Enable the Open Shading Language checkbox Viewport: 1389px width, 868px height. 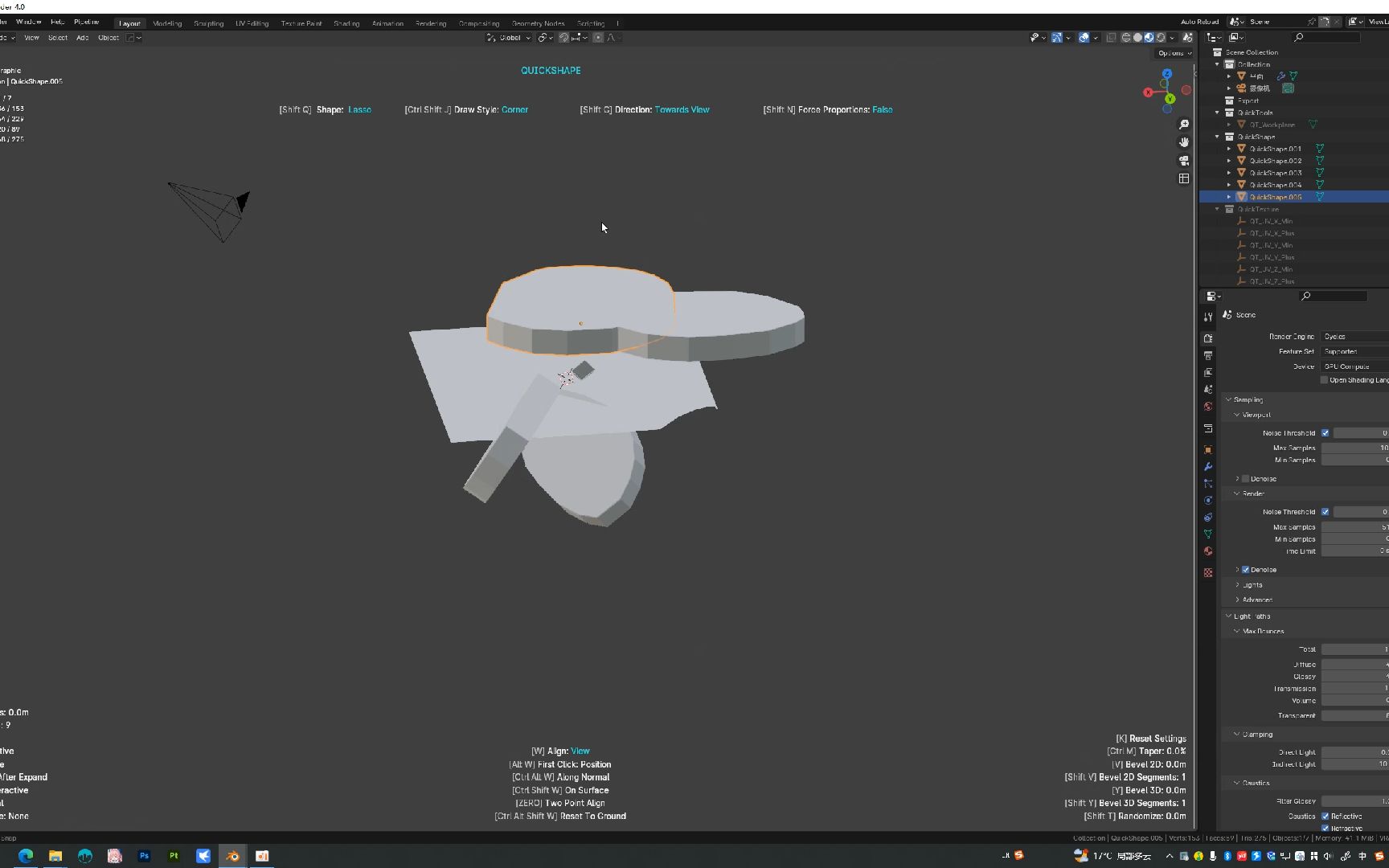(1324, 379)
